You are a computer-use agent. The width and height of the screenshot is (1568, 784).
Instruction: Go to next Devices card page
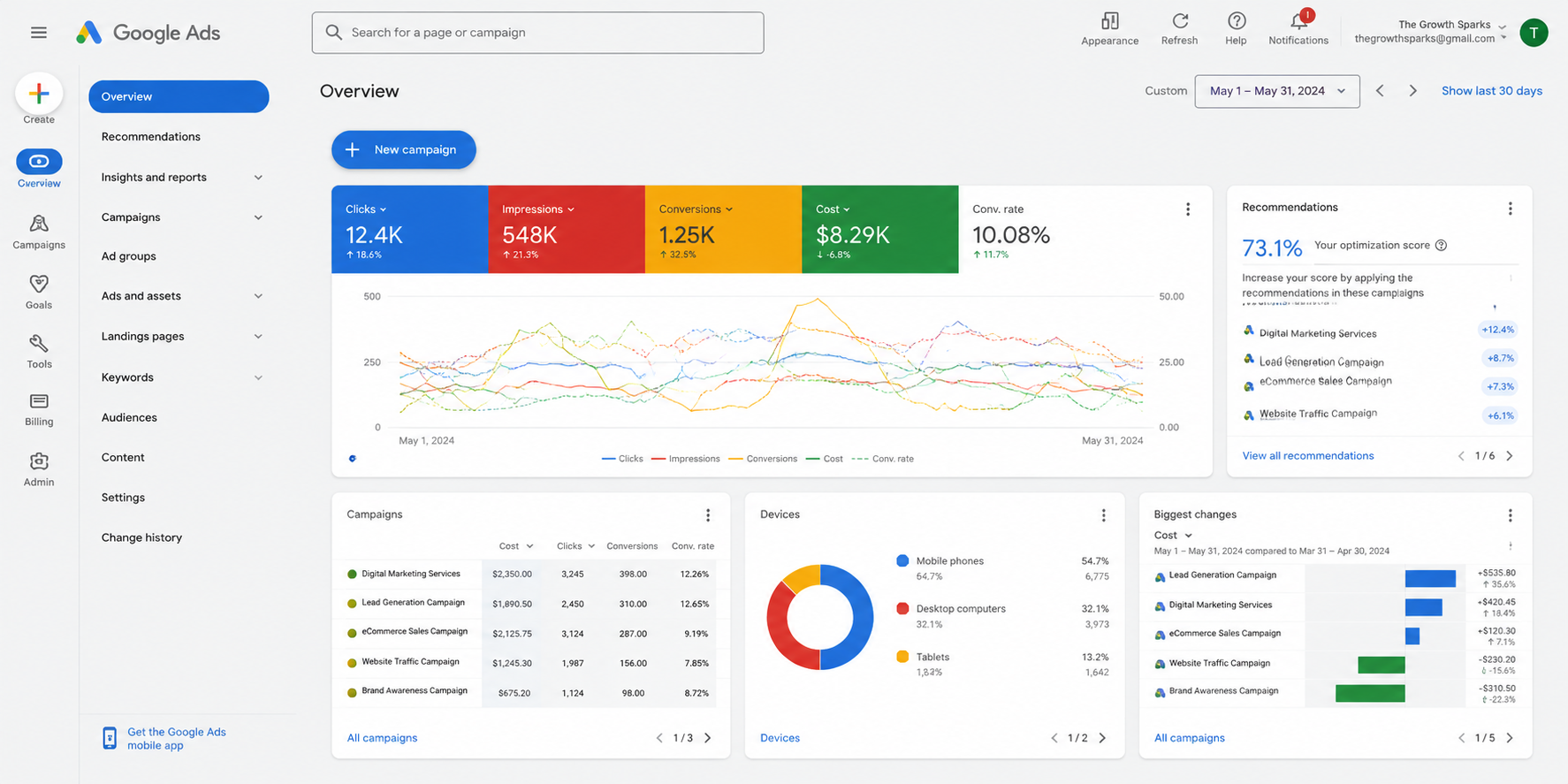[x=1102, y=738]
